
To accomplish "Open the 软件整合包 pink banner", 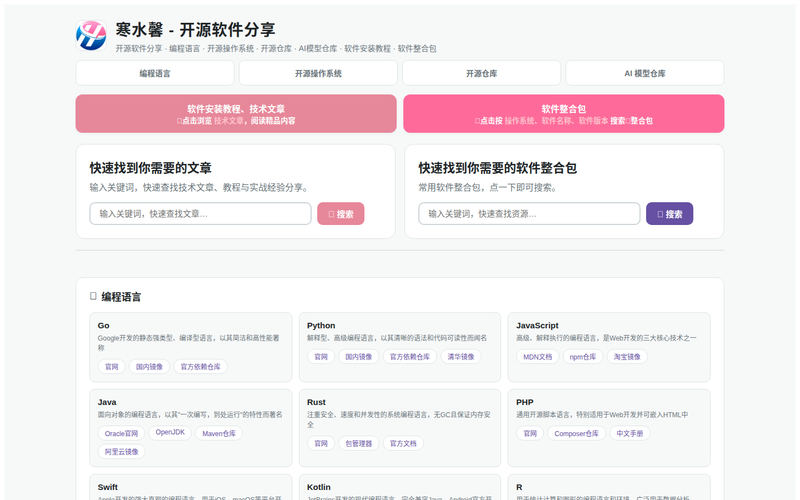I will (x=564, y=114).
